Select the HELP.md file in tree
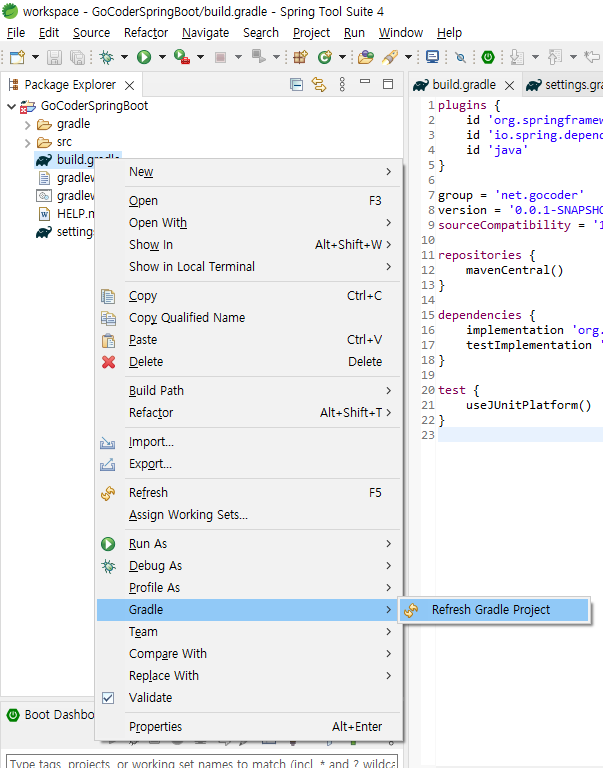The image size is (603, 768). 65,214
